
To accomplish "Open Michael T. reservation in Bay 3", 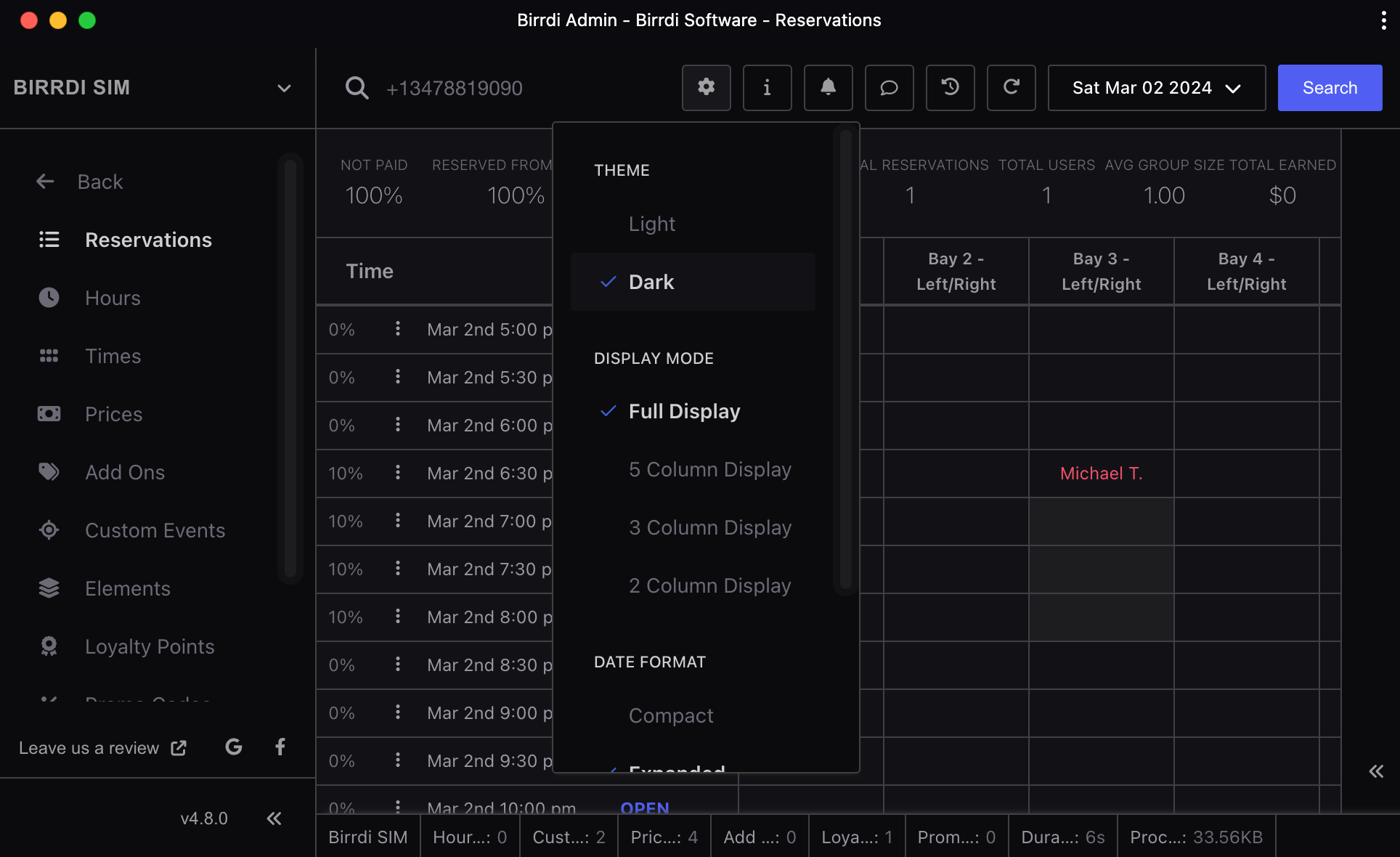I will tap(1101, 474).
